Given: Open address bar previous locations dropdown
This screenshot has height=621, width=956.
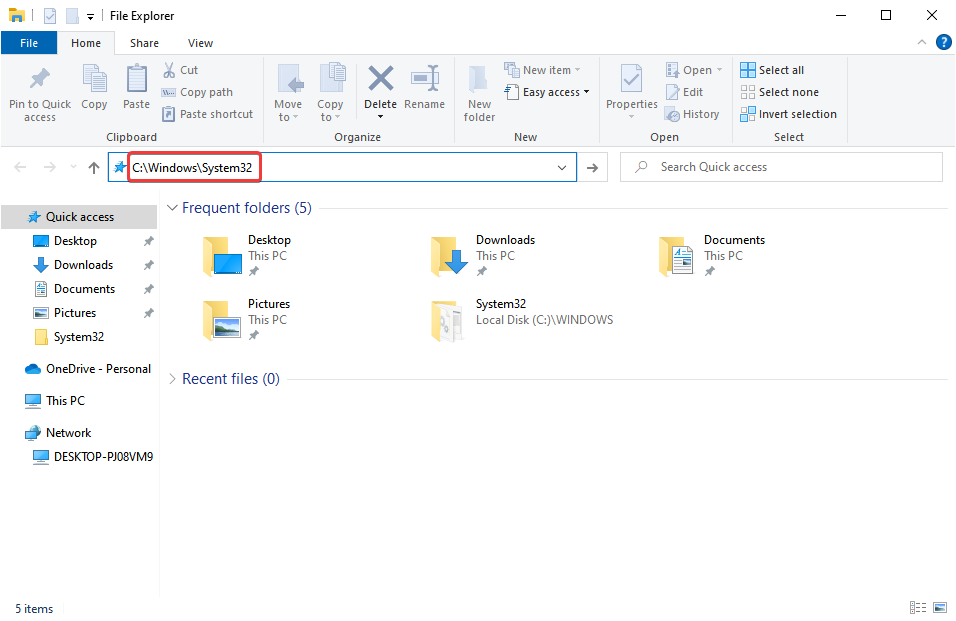Looking at the screenshot, I should tap(562, 168).
